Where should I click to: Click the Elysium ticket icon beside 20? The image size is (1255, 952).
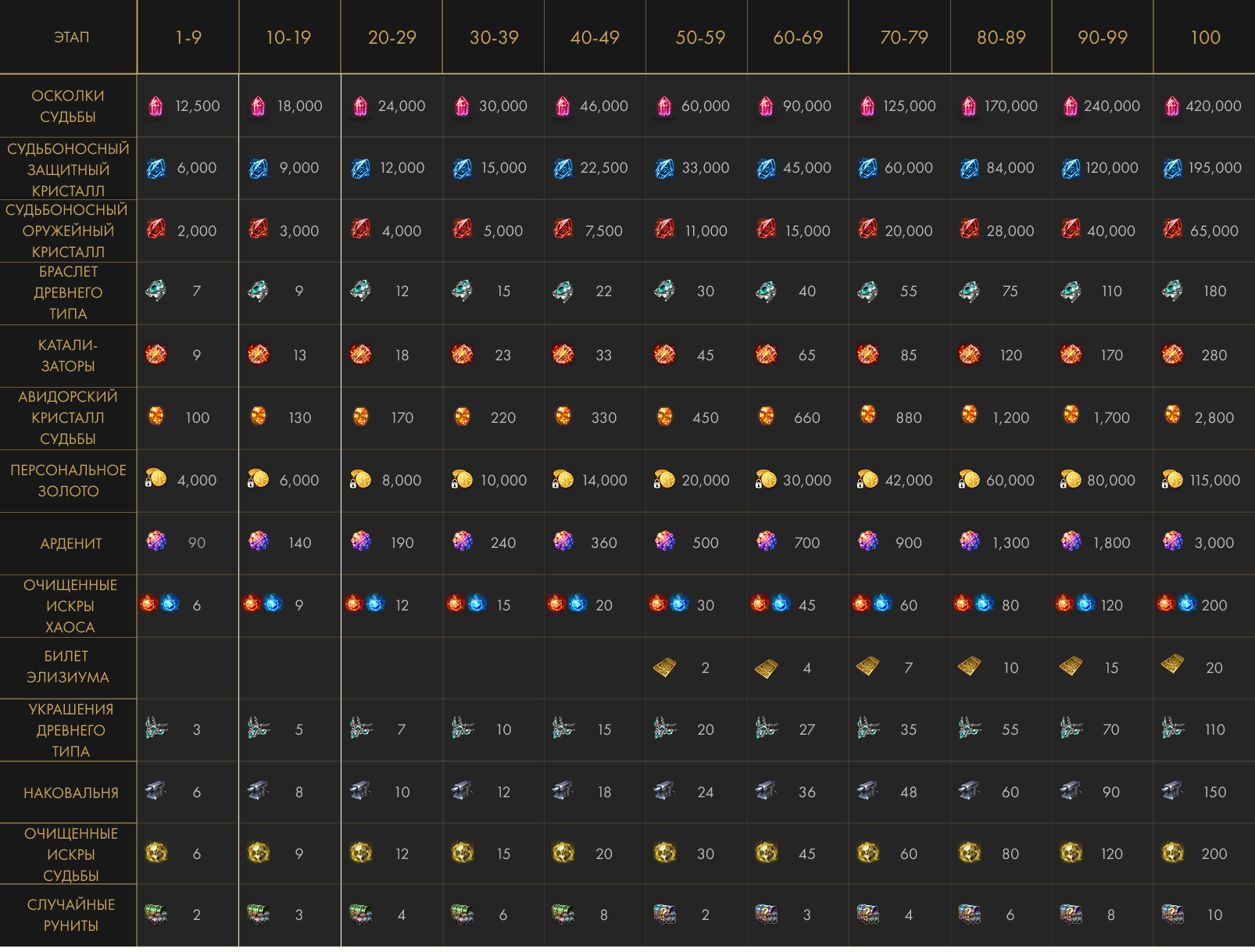pyautogui.click(x=1172, y=665)
